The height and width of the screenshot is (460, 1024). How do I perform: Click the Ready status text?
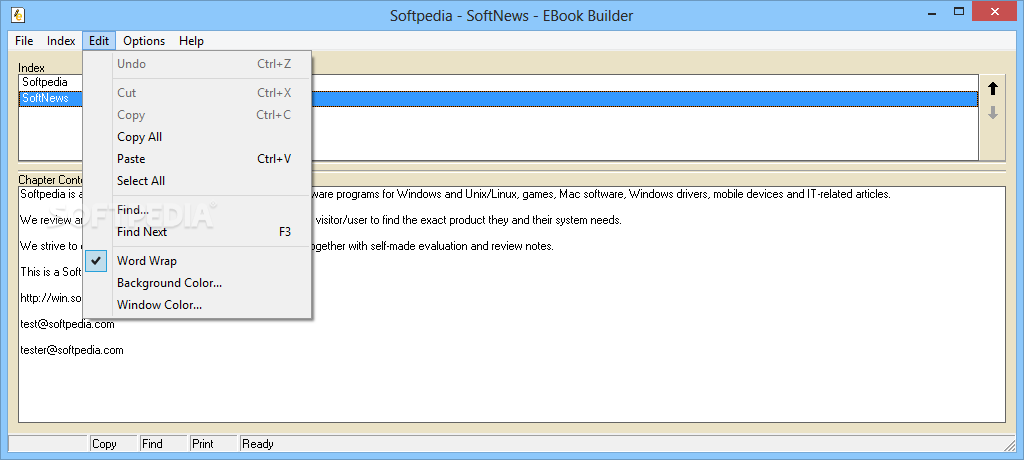(x=258, y=444)
